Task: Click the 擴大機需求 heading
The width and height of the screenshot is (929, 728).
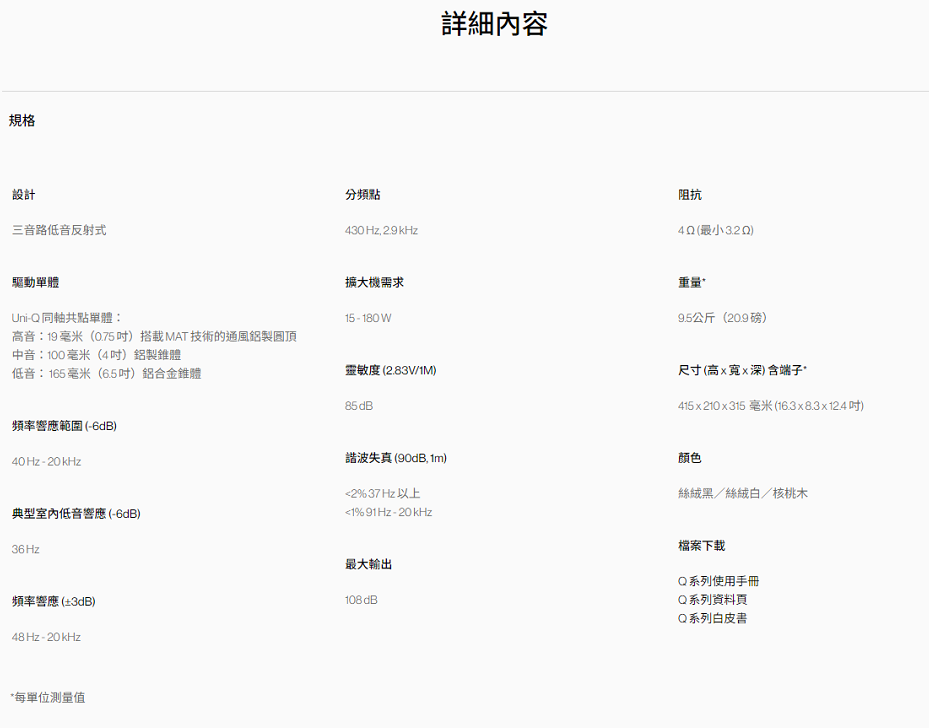Action: point(374,283)
